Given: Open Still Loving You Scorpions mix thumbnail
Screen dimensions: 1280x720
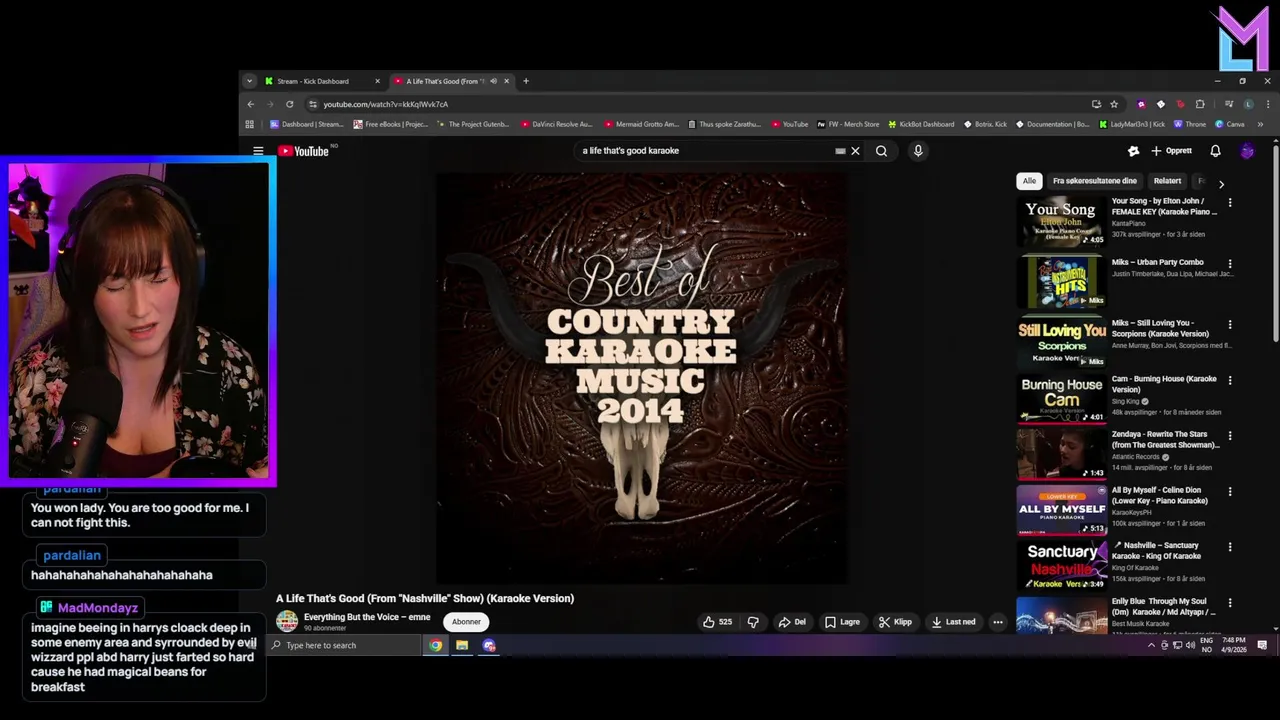Looking at the screenshot, I should (1061, 343).
